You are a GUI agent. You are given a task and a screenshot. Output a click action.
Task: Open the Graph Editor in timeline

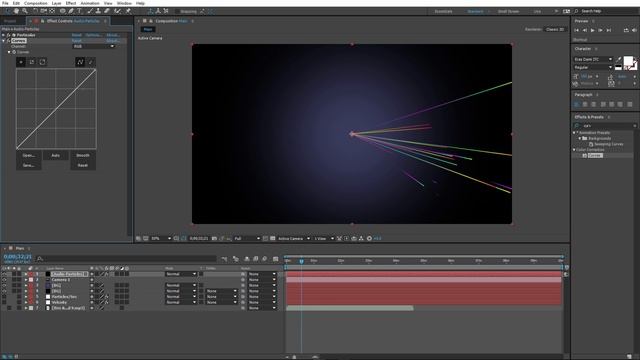[x=276, y=259]
